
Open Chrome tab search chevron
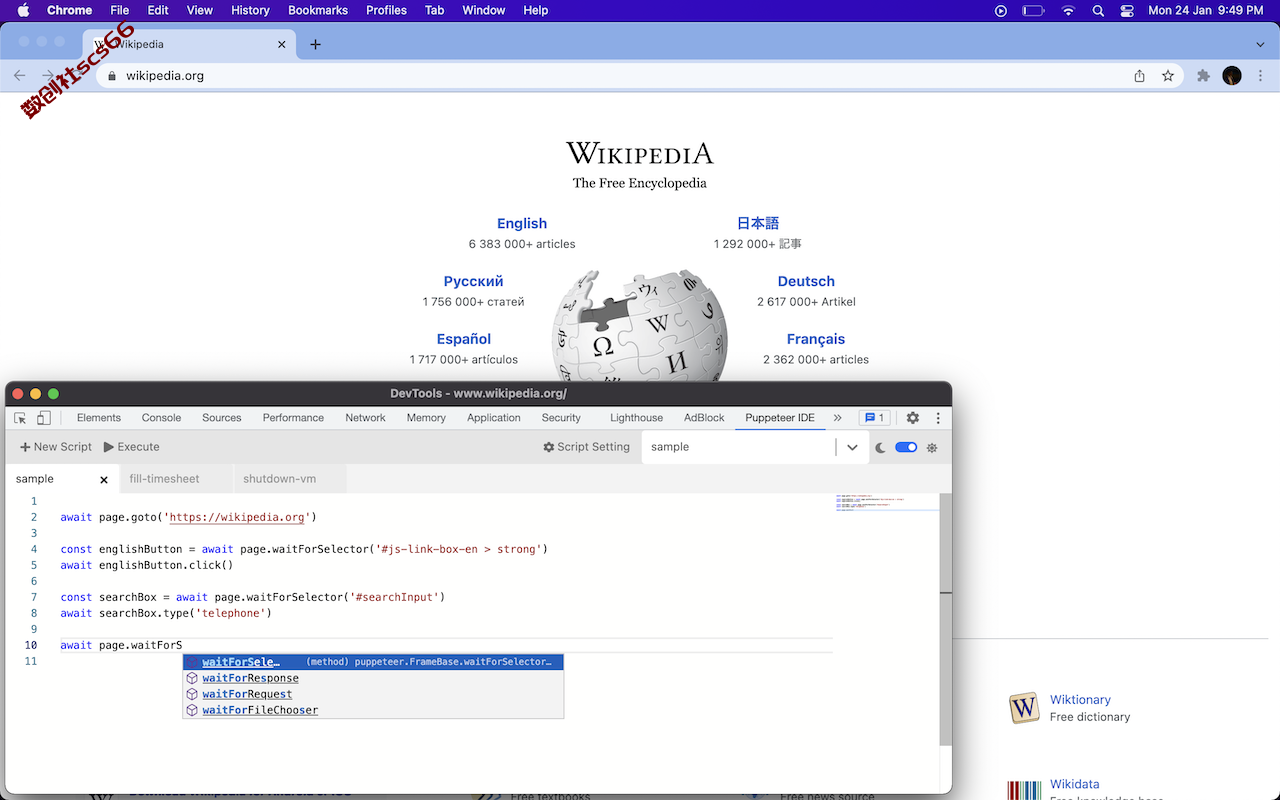pos(1260,44)
